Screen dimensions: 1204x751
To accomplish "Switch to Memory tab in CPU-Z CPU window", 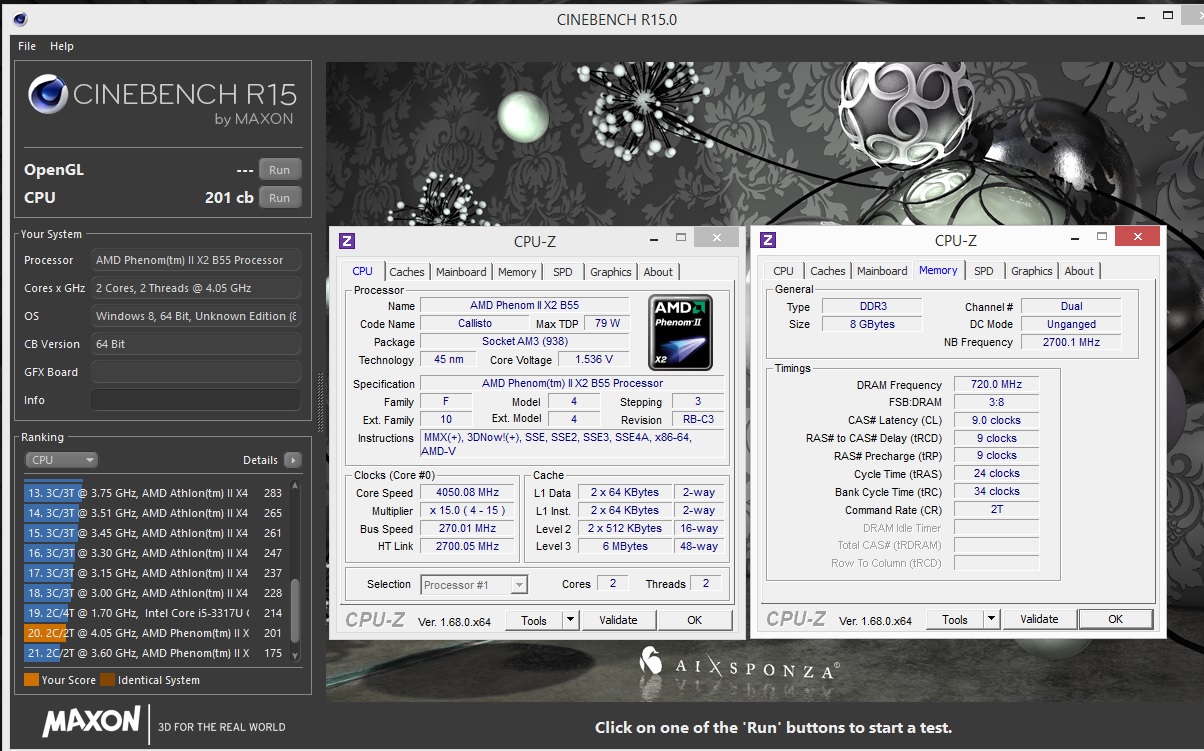I will [517, 272].
